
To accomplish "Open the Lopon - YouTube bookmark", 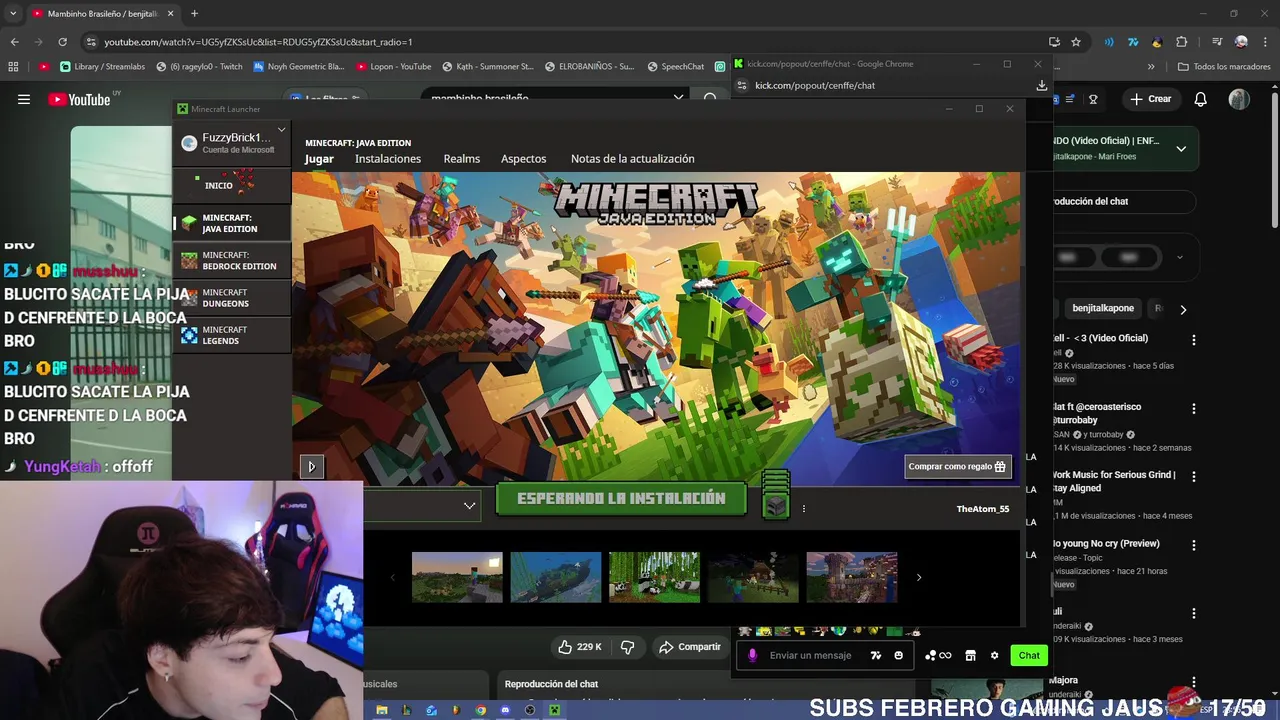I will [394, 67].
